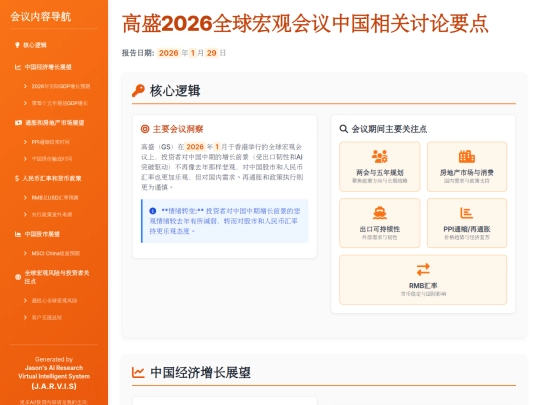The height and width of the screenshot is (405, 540).
Task: Click the 会议内容导航 sidebar title
Action: [41, 16]
